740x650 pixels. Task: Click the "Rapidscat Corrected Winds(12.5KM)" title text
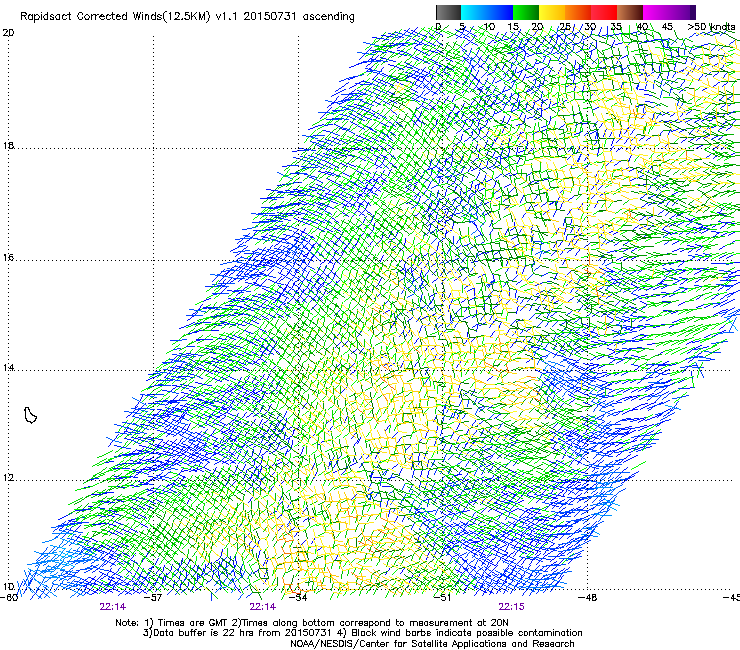[x=115, y=16]
